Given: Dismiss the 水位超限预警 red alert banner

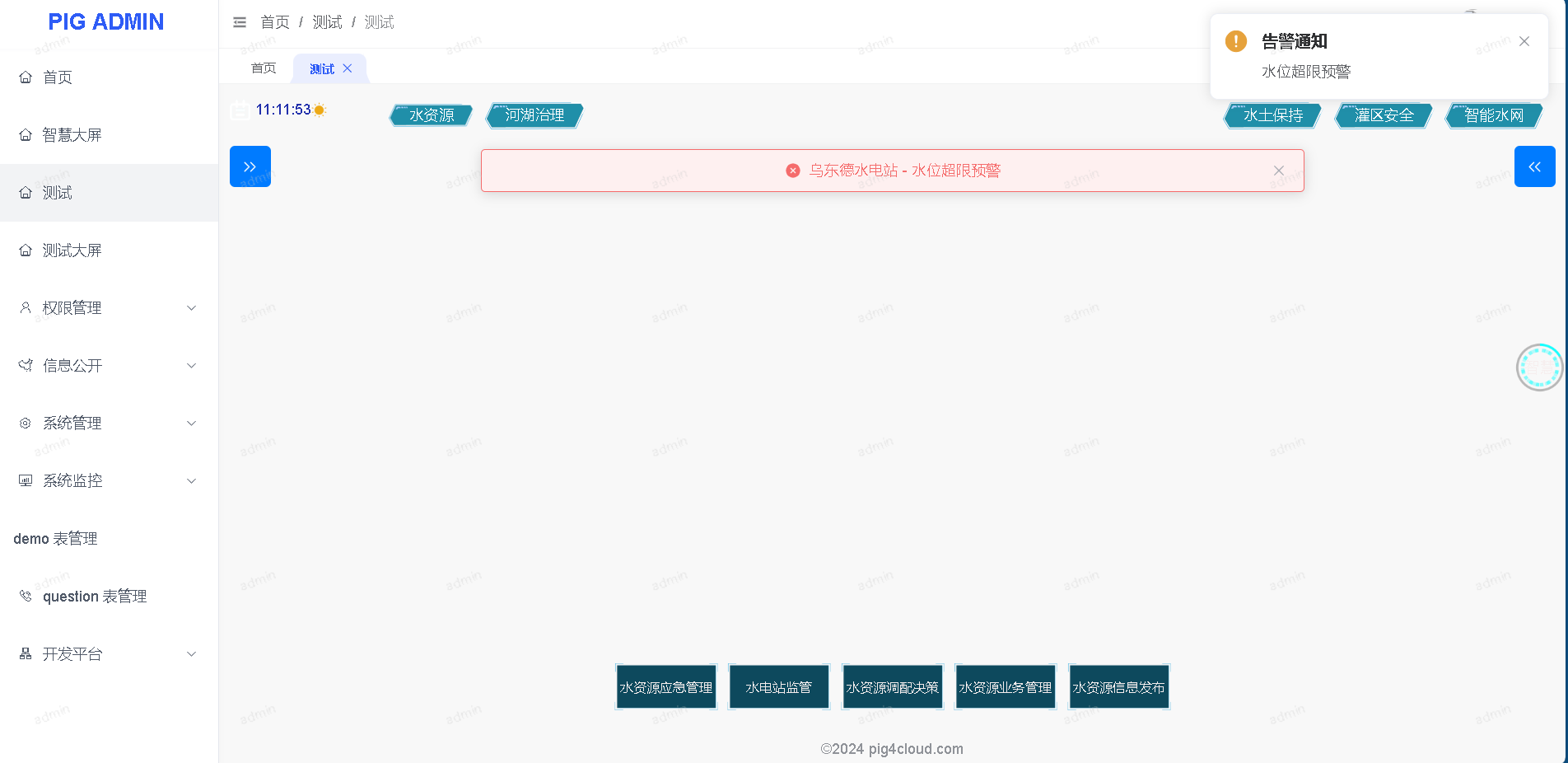Looking at the screenshot, I should point(1278,171).
